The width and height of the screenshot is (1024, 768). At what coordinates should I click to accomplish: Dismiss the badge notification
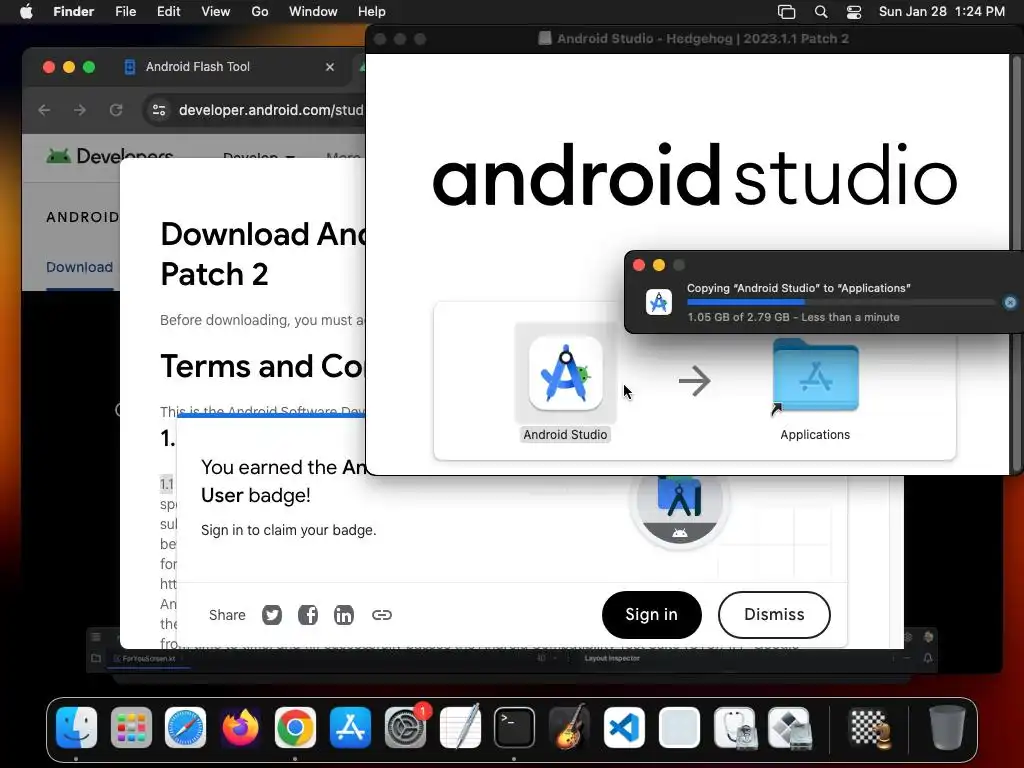tap(774, 615)
